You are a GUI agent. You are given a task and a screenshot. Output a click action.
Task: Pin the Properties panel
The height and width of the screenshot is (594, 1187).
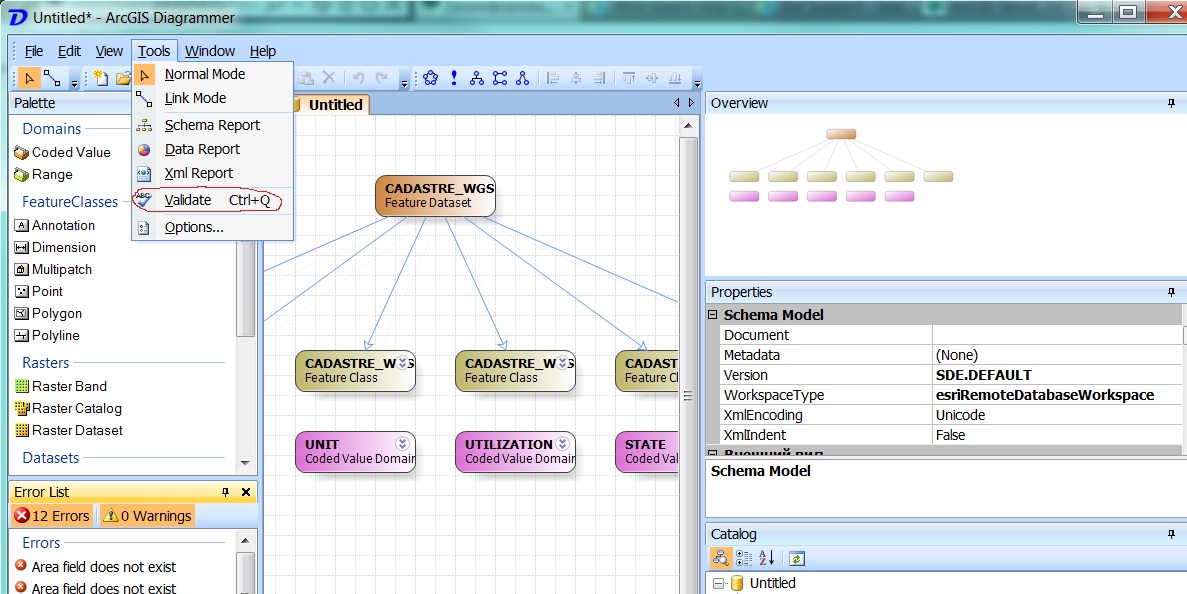(x=1171, y=292)
